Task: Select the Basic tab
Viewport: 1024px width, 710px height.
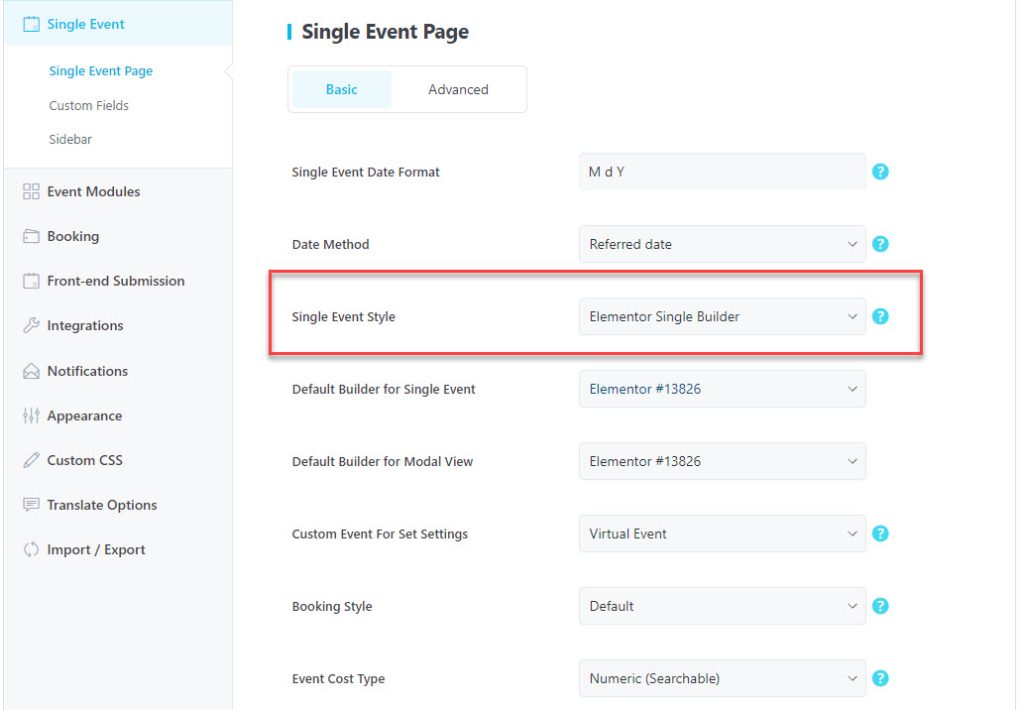Action: point(341,89)
